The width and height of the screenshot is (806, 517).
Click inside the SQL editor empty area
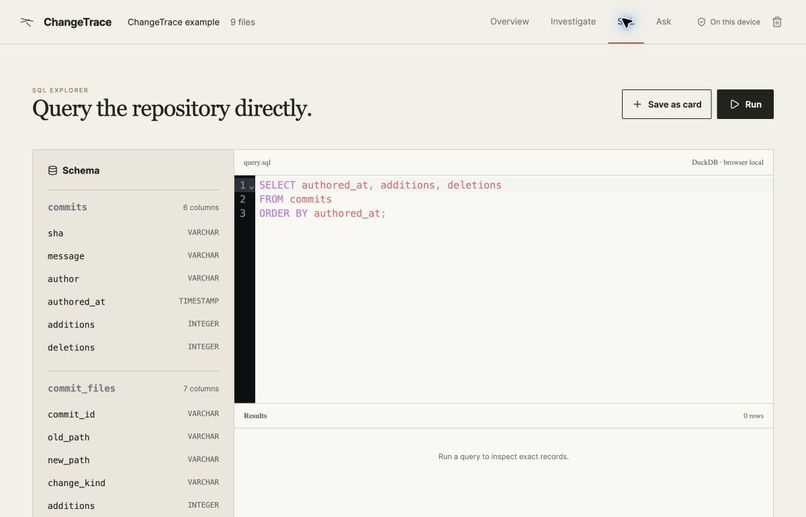tap(514, 313)
